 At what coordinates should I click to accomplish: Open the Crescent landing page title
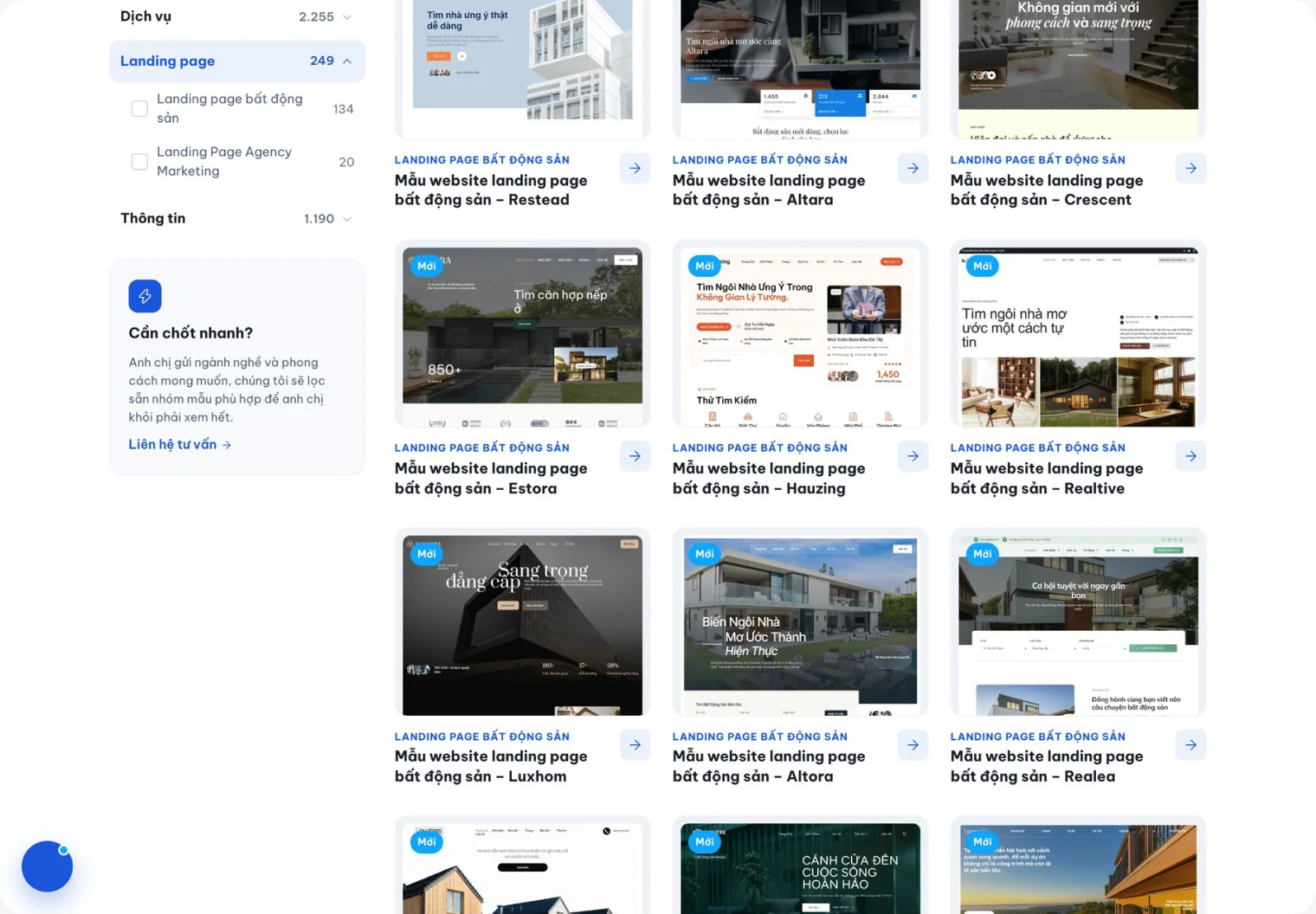[1047, 190]
